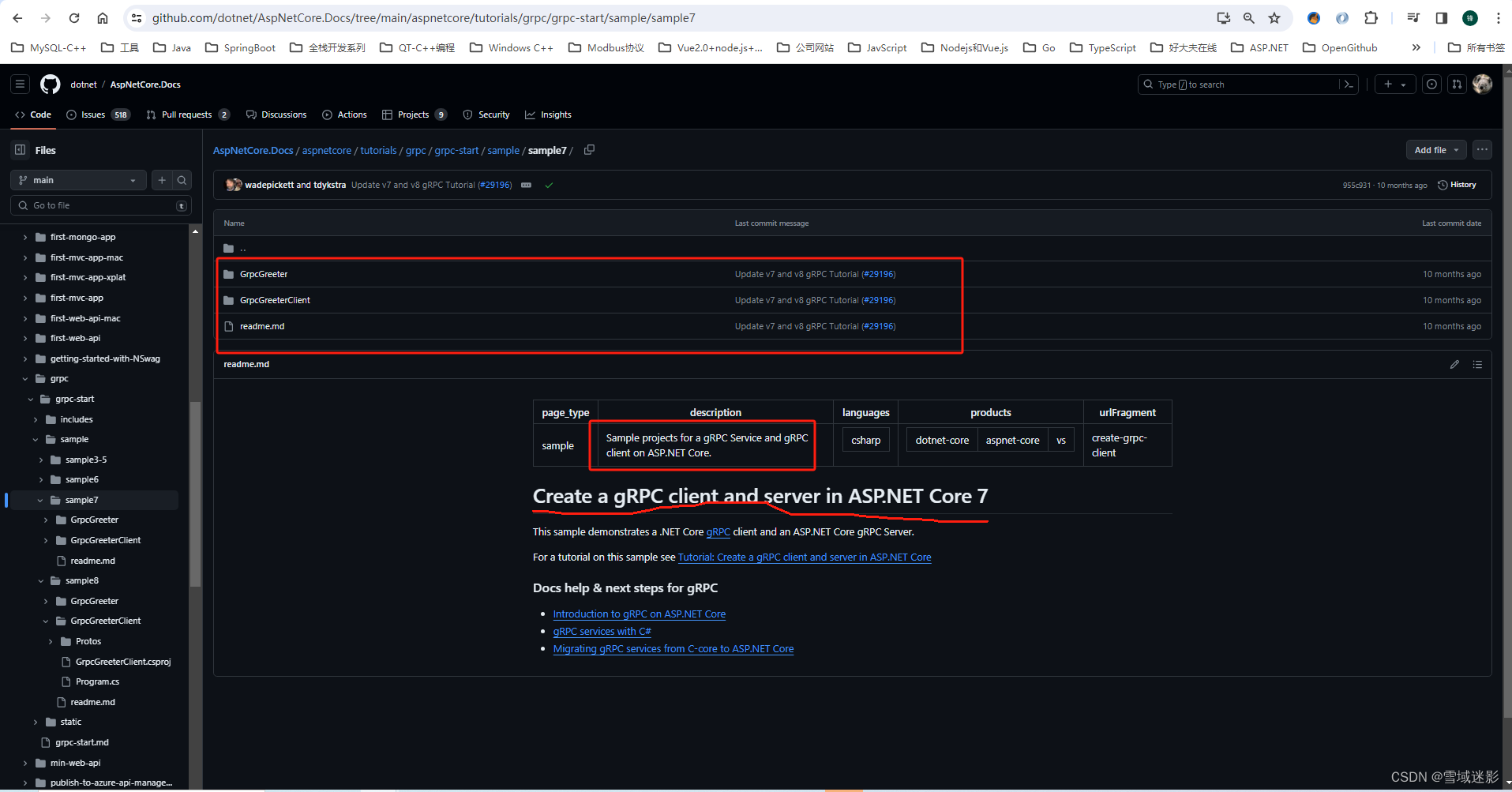This screenshot has width=1512, height=792.
Task: Open the global navigation hamburger menu
Action: [19, 84]
